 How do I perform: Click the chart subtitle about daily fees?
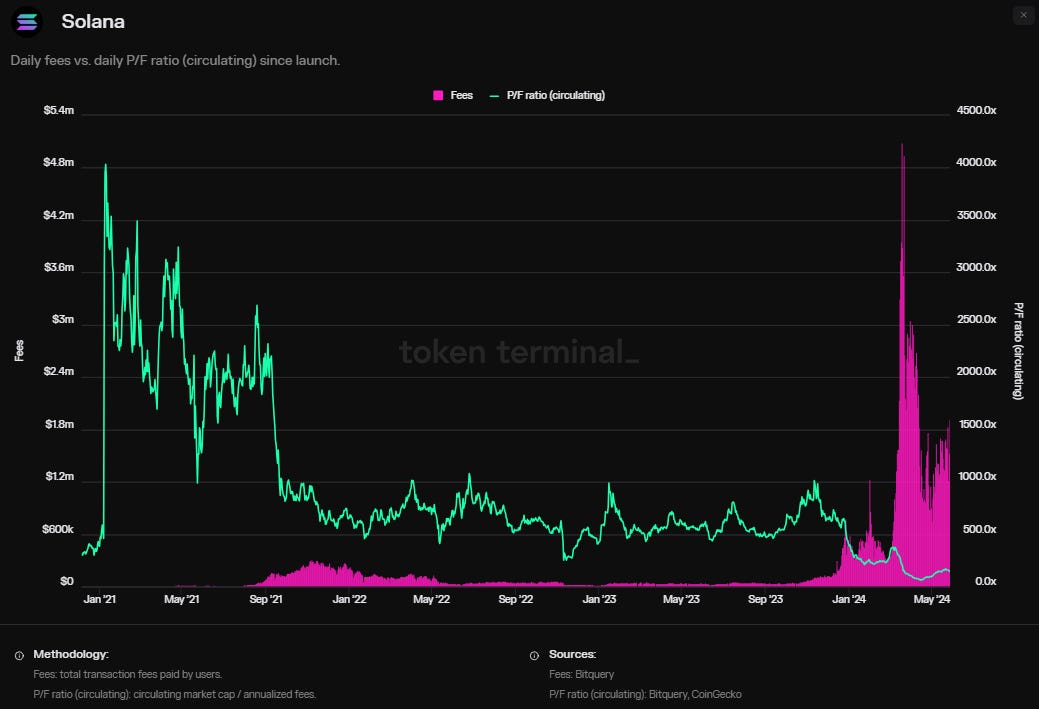click(x=175, y=60)
